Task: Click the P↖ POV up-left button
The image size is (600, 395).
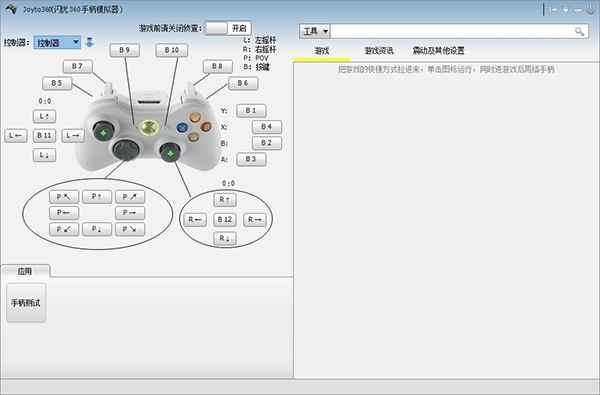Action: tap(64, 197)
